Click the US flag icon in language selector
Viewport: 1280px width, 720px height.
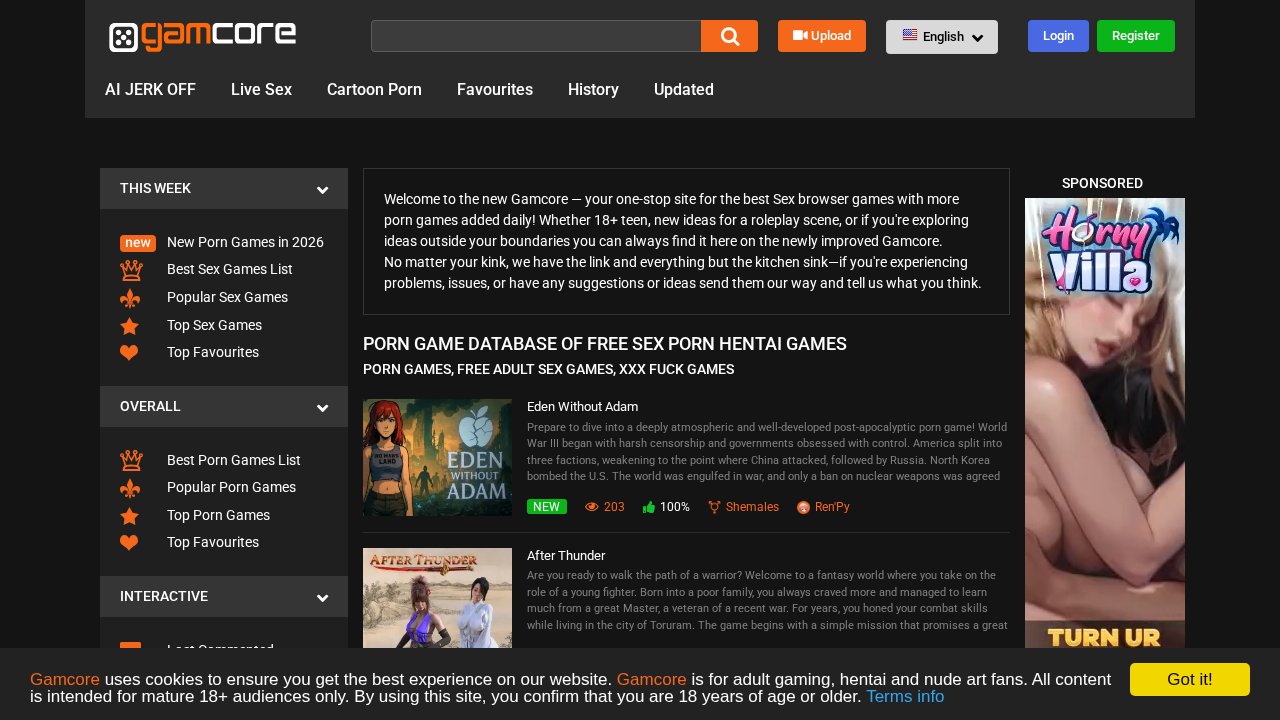tap(910, 35)
